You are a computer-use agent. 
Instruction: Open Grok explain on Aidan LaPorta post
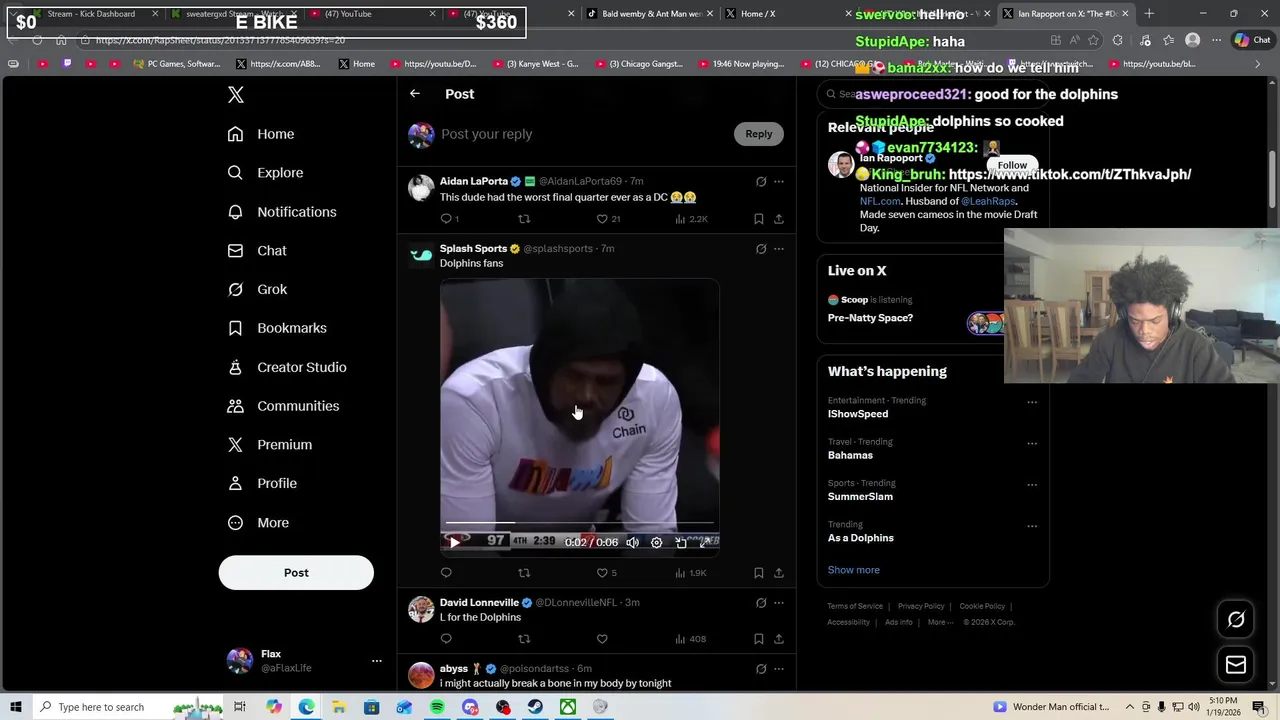(x=761, y=182)
